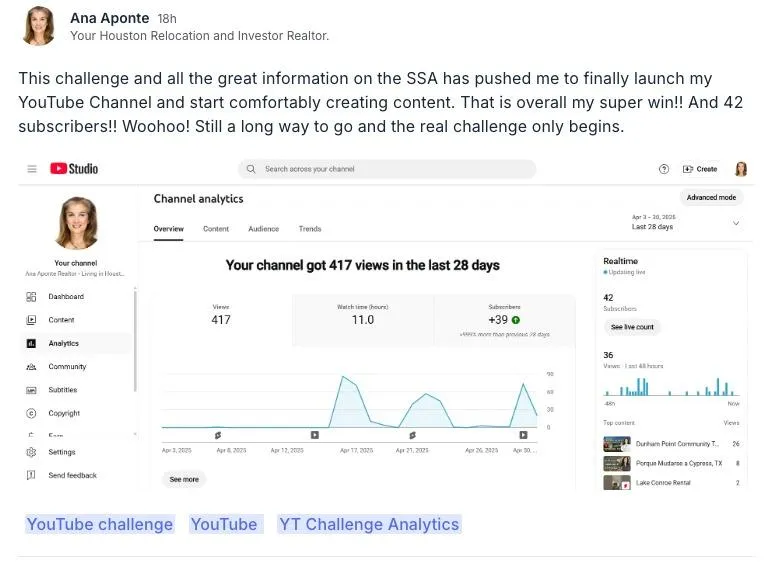The image size is (778, 566).
Task: Expand the Last 28 days date dropdown
Action: pos(736,223)
